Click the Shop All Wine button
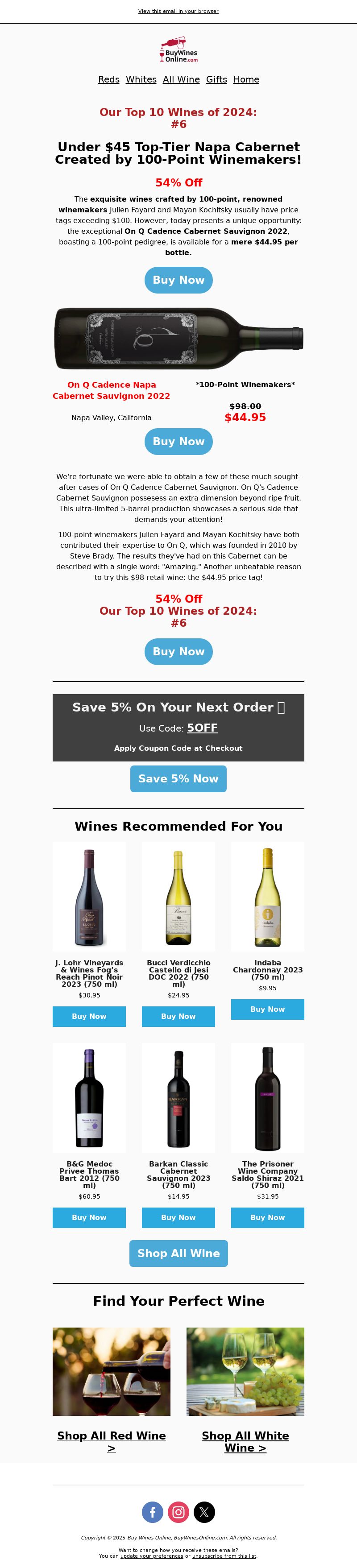The image size is (357, 1568). pos(178,1254)
